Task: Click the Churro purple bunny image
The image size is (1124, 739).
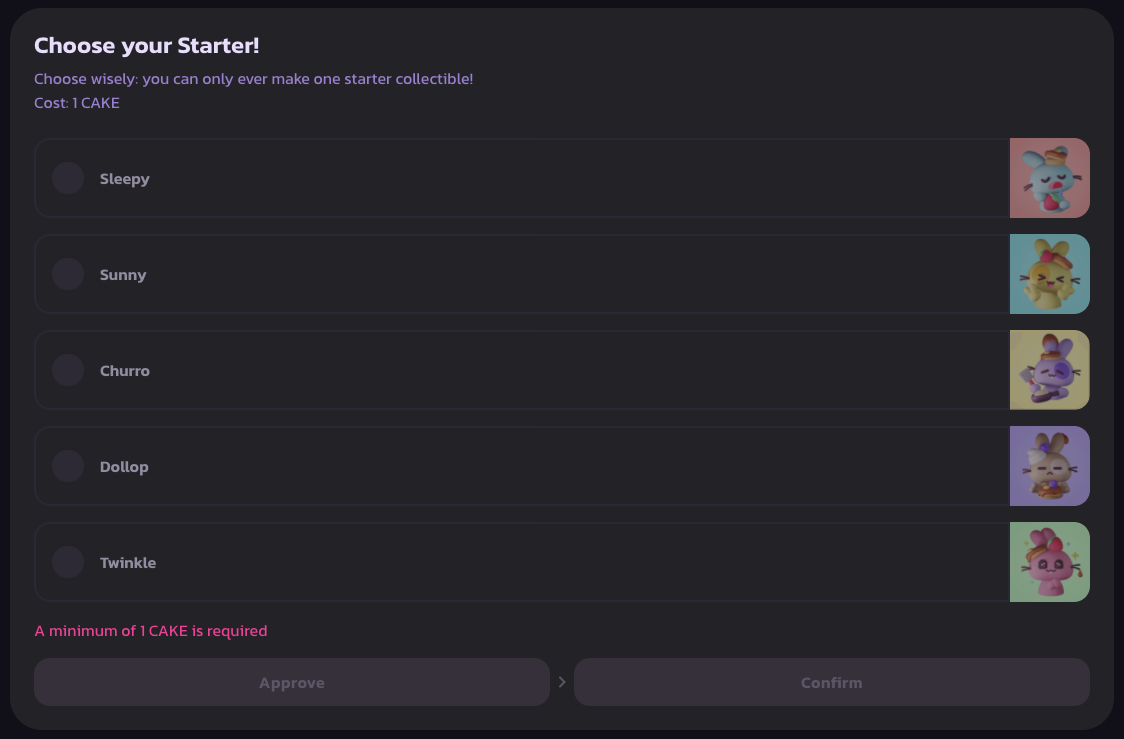Action: pos(1049,370)
